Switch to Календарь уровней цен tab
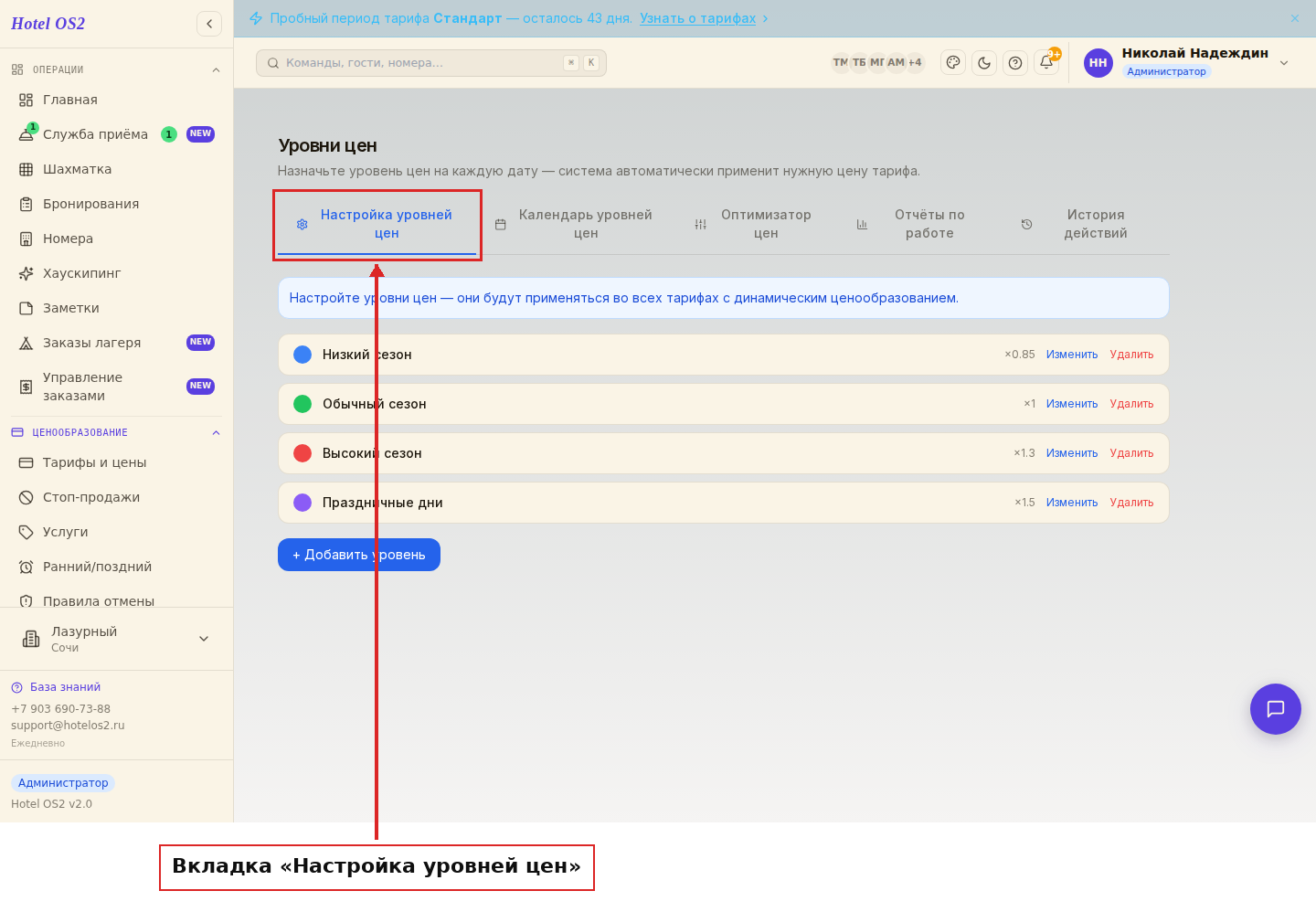 (x=574, y=224)
